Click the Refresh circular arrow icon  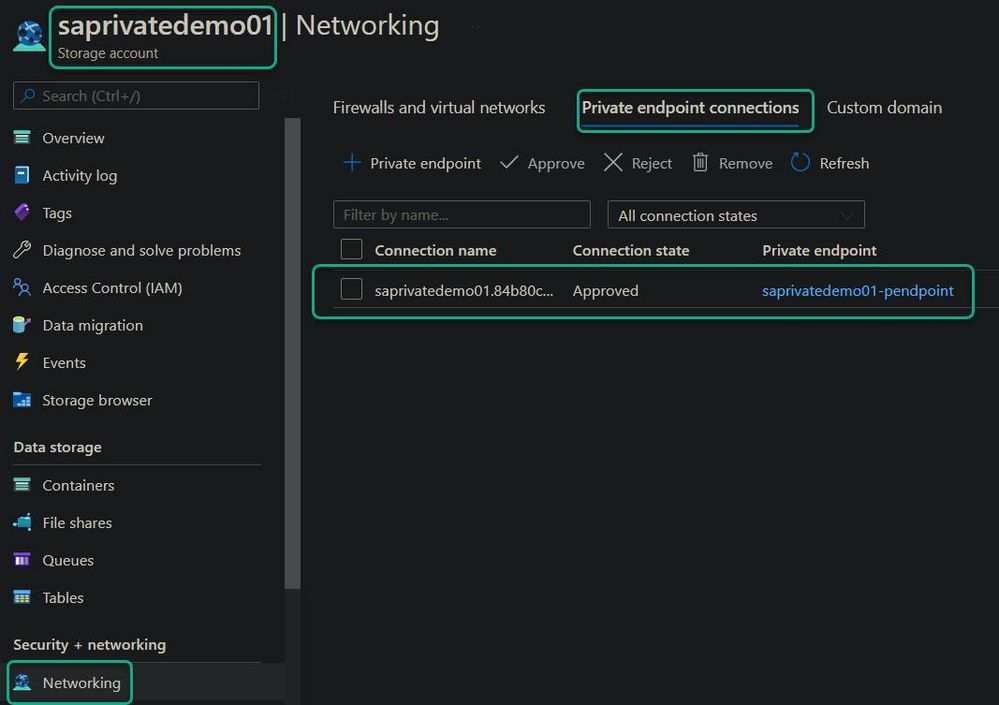(x=800, y=162)
